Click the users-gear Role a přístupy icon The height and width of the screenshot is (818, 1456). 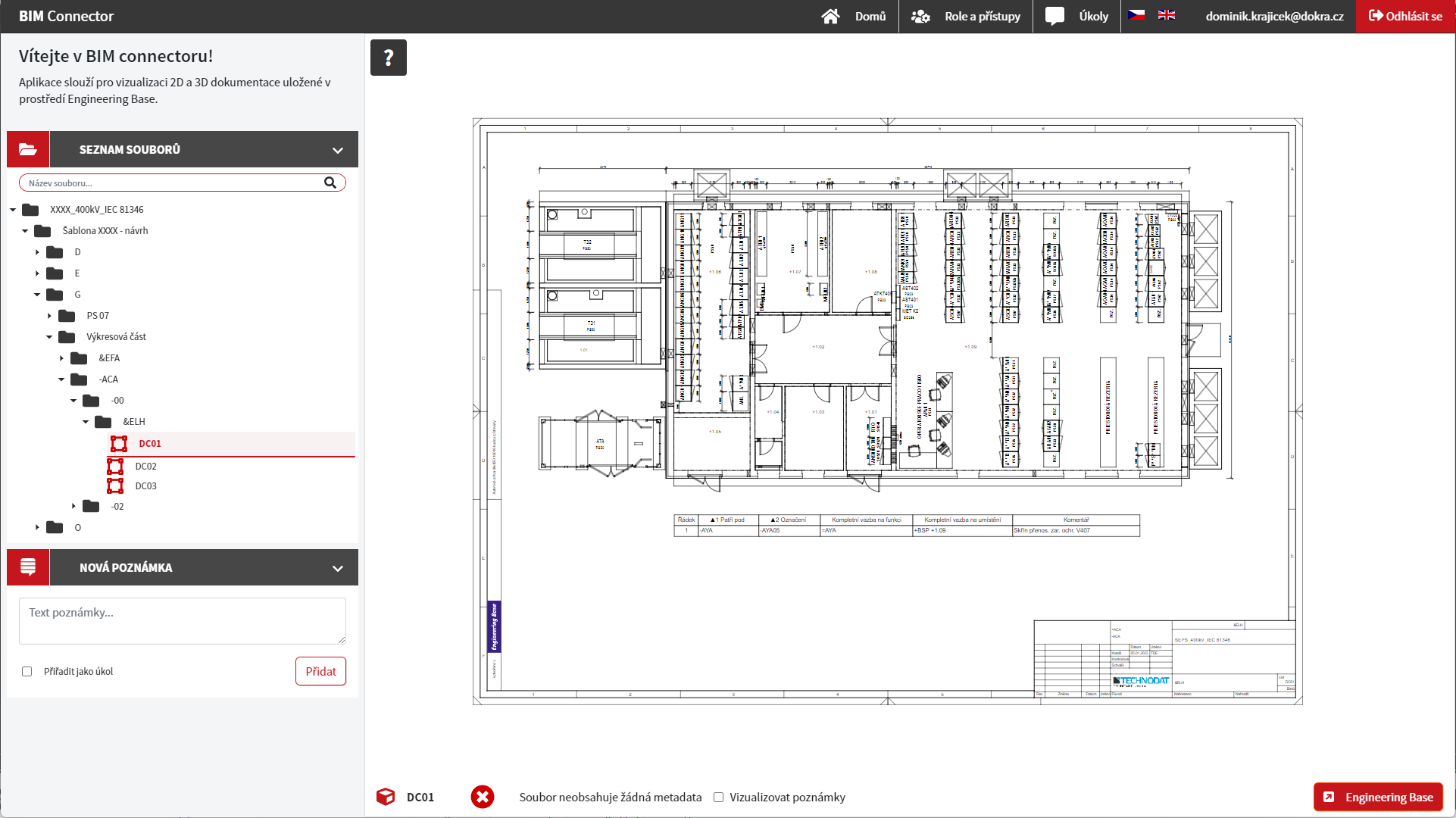[x=920, y=17]
